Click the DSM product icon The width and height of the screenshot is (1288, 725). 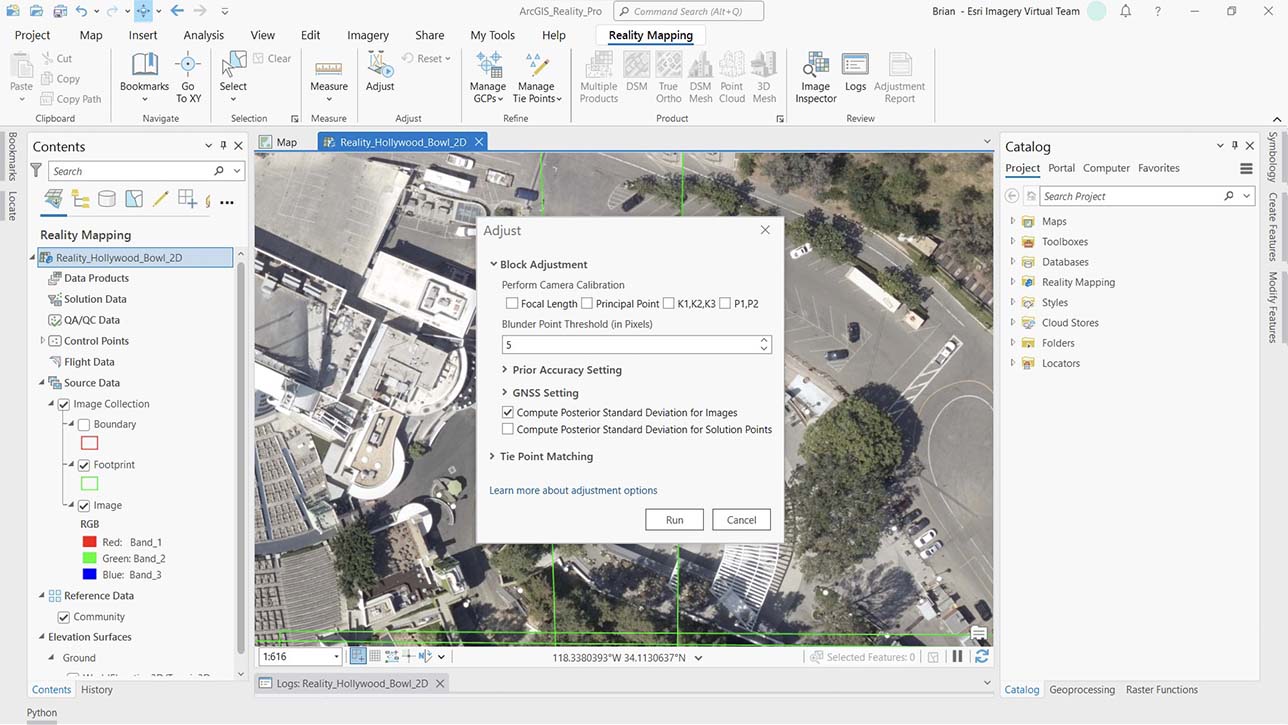[636, 74]
